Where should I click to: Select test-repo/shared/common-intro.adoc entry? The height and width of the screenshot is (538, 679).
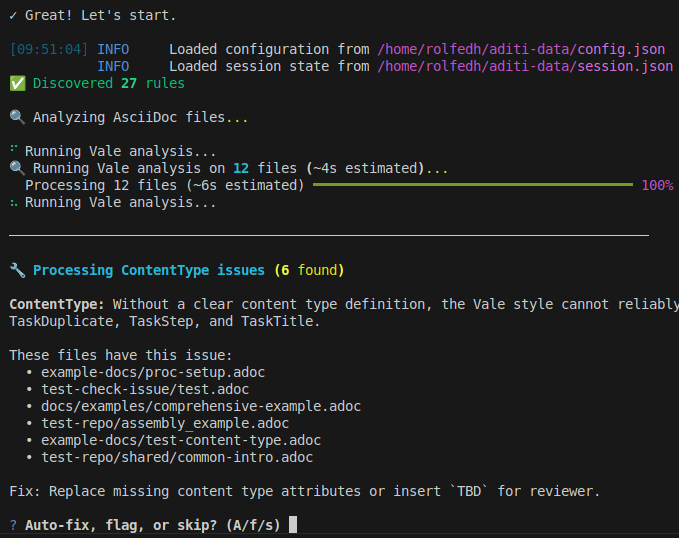click(177, 457)
